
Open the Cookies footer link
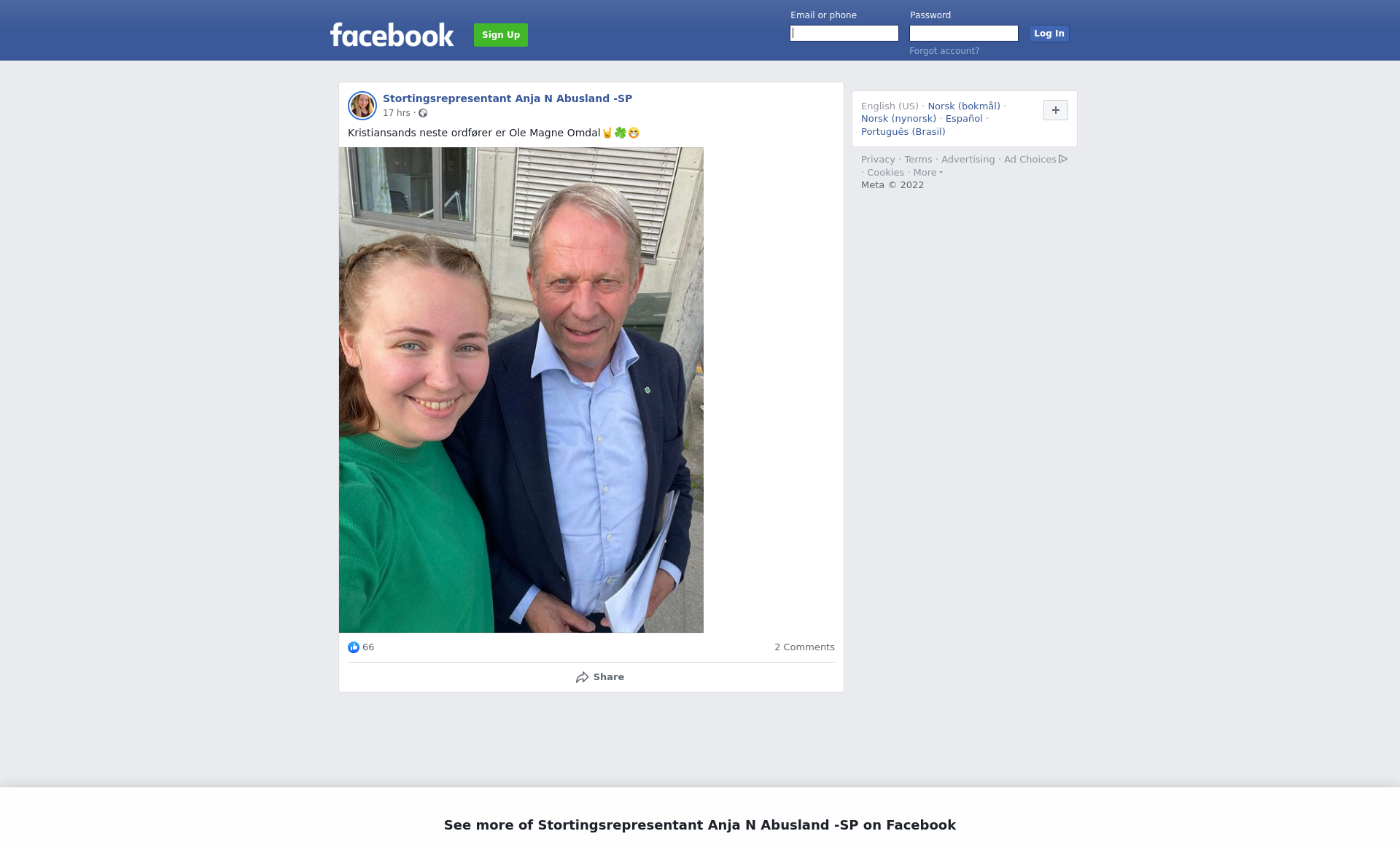[884, 173]
